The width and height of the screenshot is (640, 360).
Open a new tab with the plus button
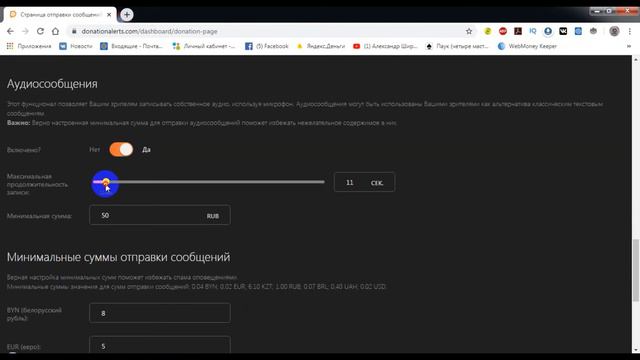pyautogui.click(x=127, y=15)
